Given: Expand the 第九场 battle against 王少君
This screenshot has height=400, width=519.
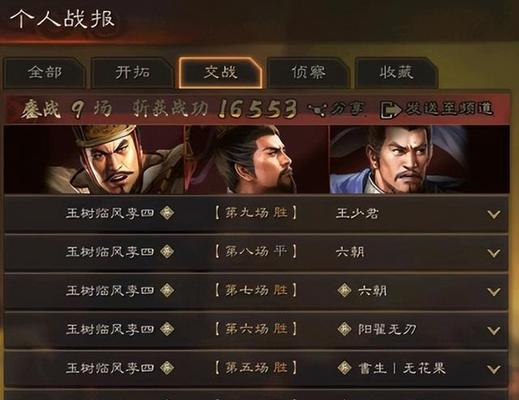Looking at the screenshot, I should click(494, 214).
